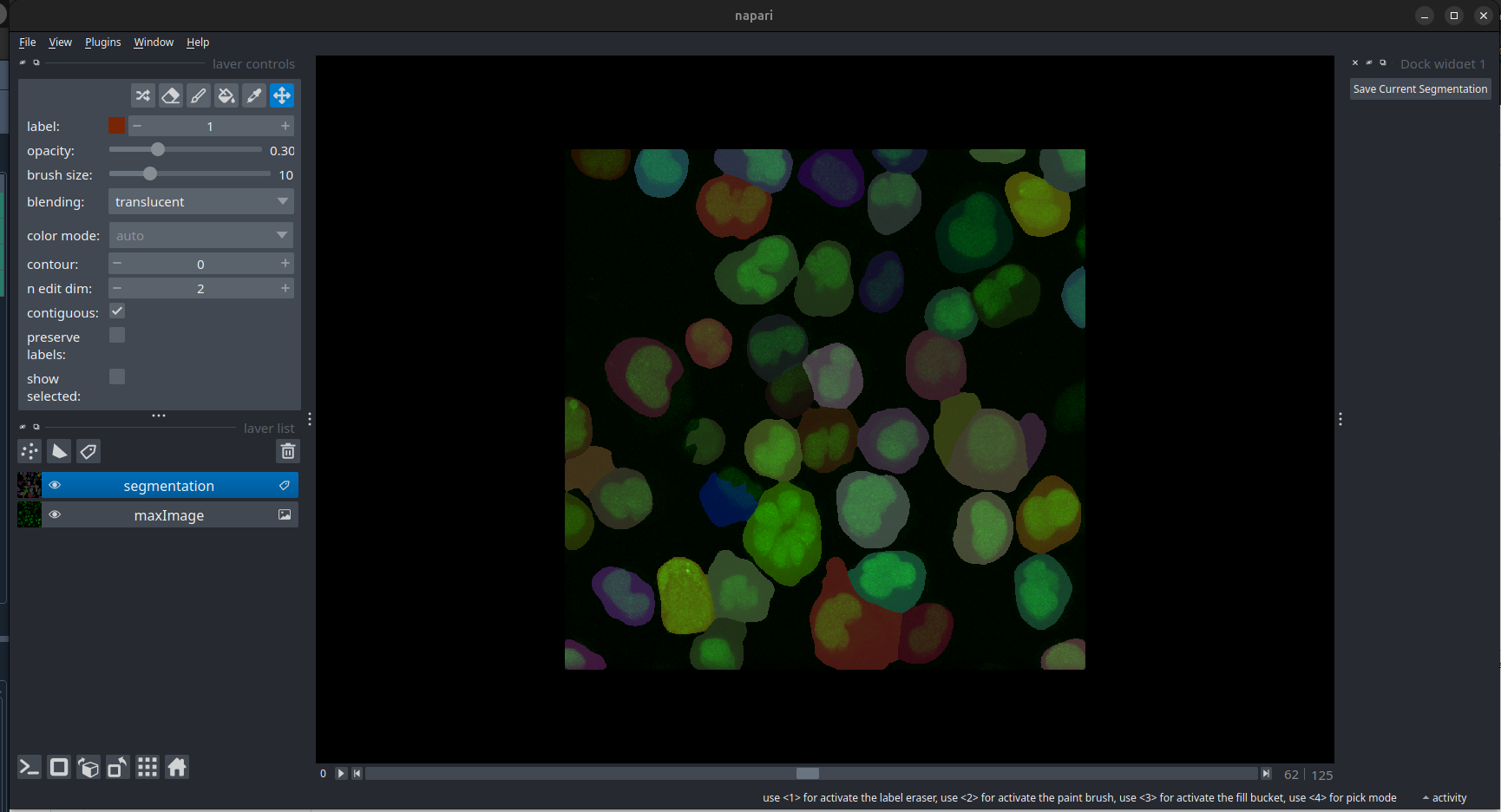Click Save Current Segmentation button
Viewport: 1501px width, 812px height.
click(x=1419, y=89)
